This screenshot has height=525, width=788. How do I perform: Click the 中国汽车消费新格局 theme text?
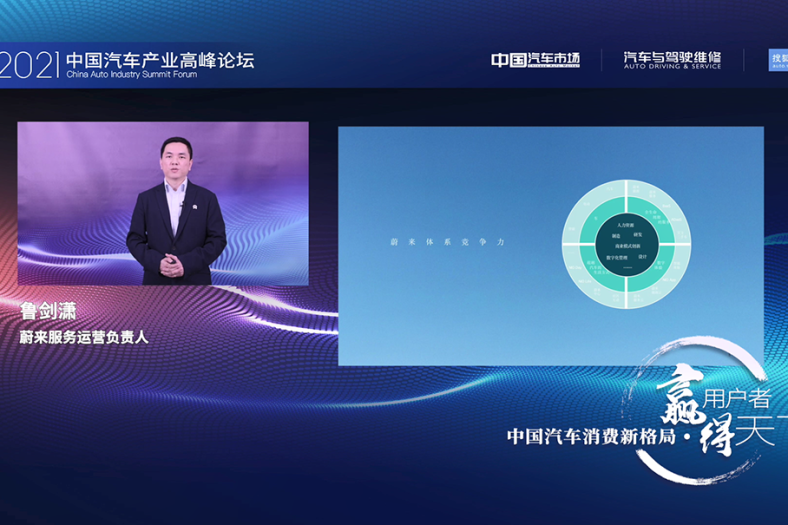(591, 437)
